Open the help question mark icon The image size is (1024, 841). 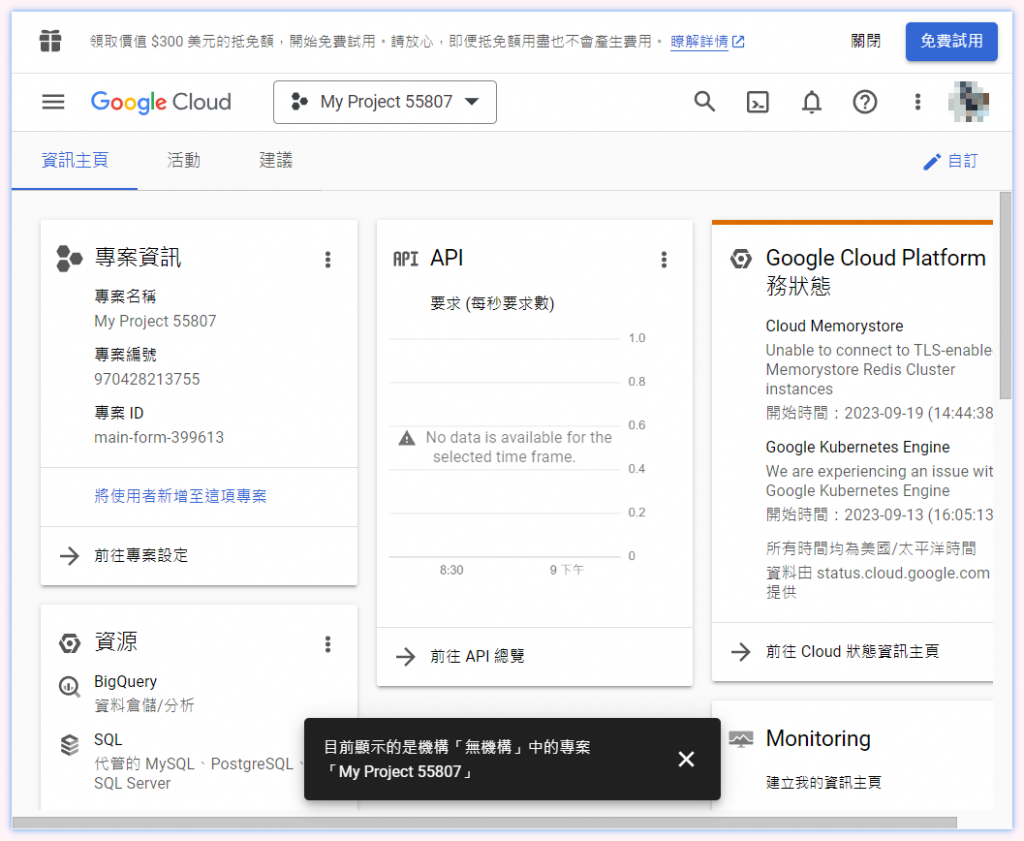865,102
